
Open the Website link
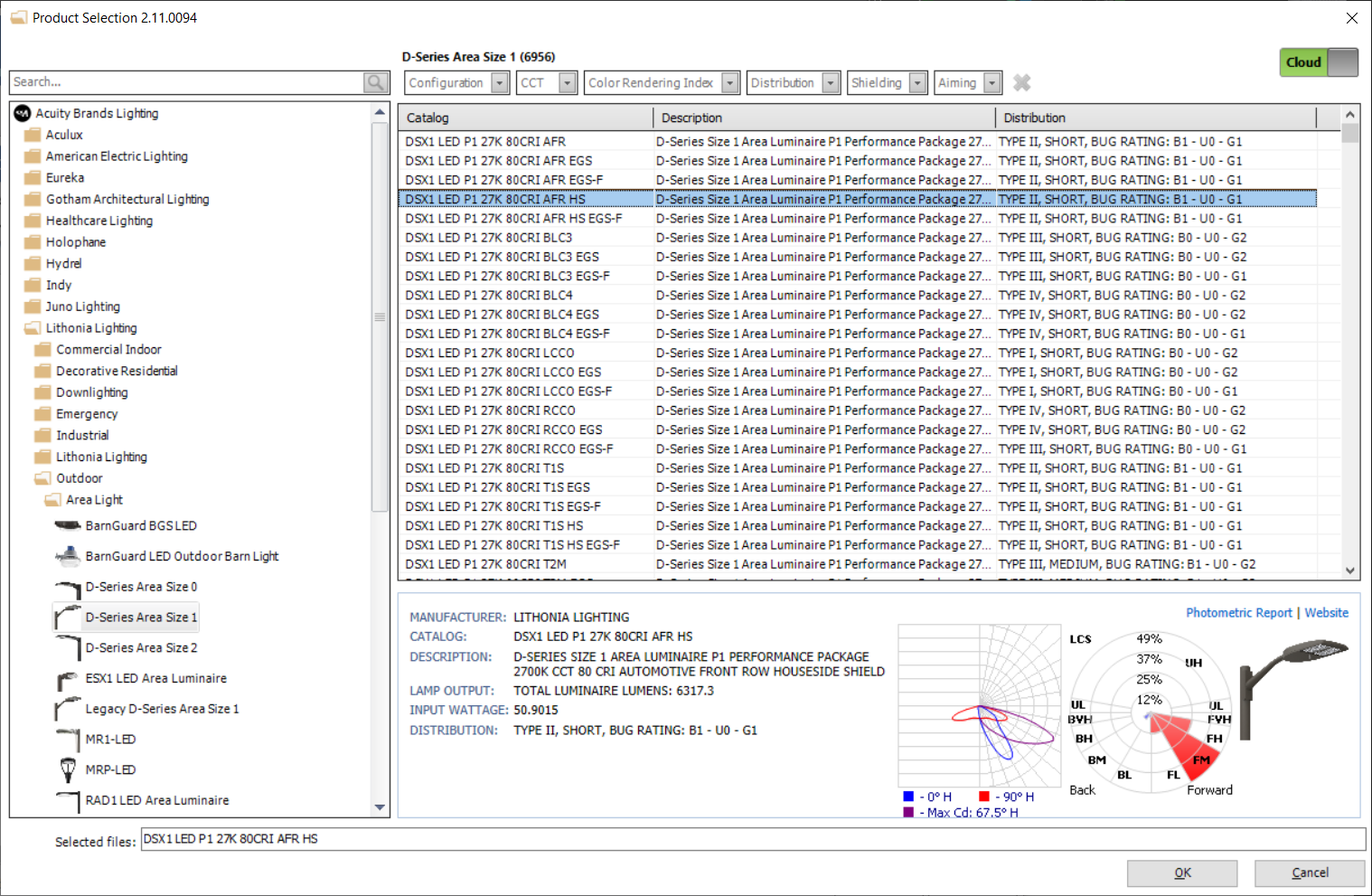1327,613
